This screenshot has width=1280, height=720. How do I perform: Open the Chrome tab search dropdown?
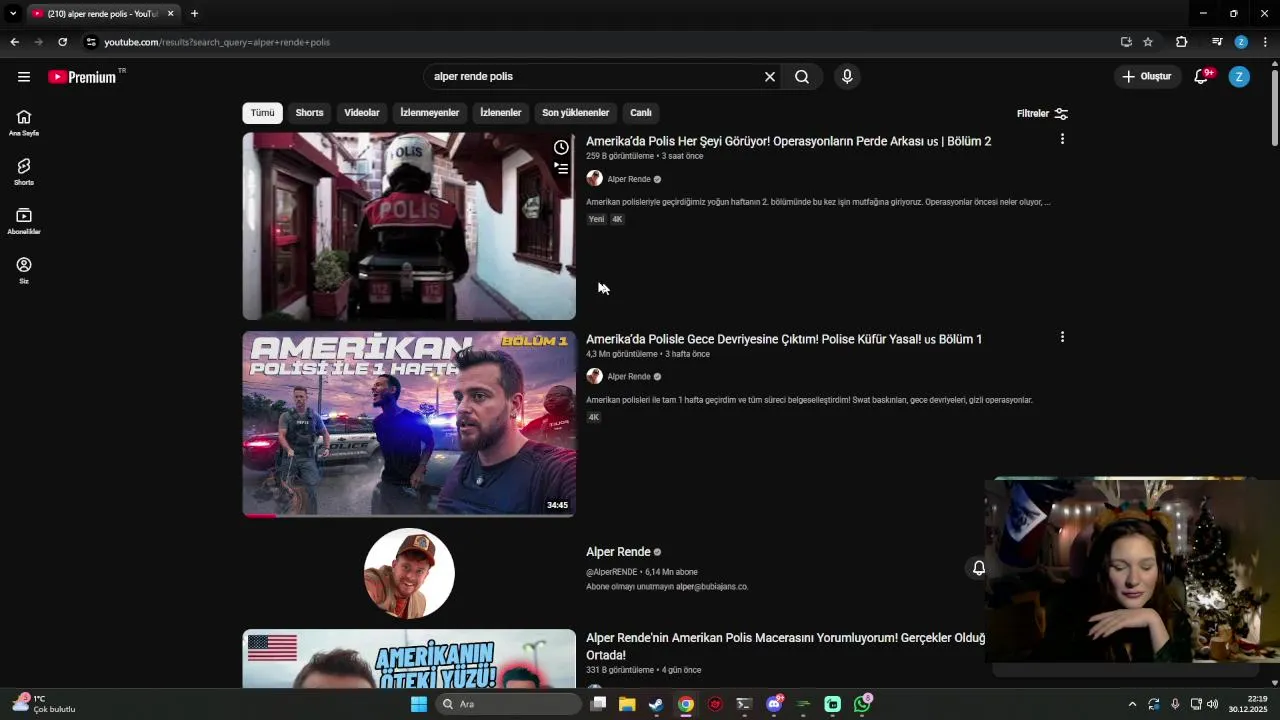coord(13,14)
